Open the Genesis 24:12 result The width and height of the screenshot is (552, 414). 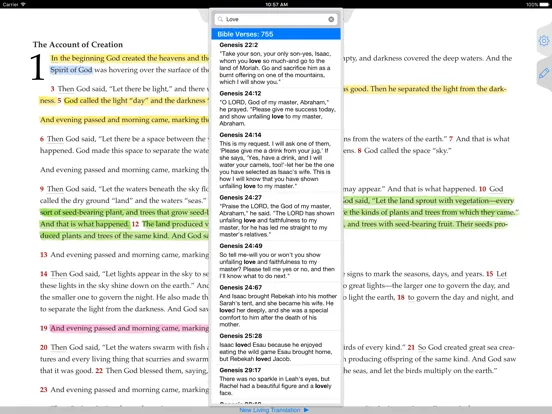276,108
